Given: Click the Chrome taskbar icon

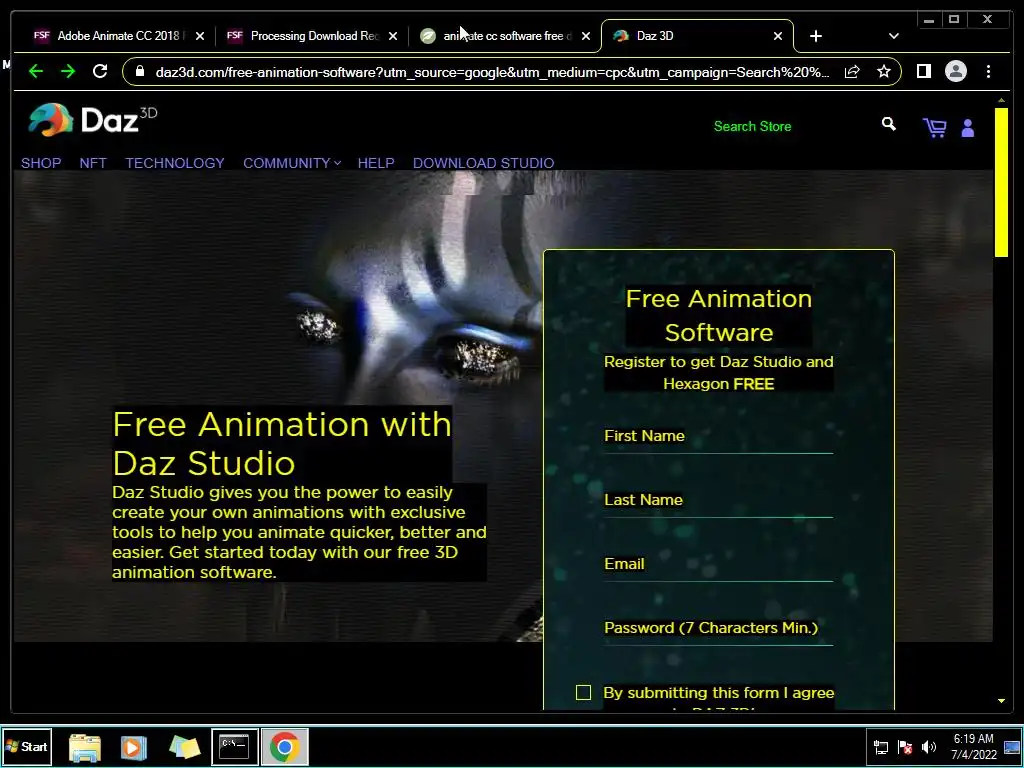Looking at the screenshot, I should tap(285, 746).
